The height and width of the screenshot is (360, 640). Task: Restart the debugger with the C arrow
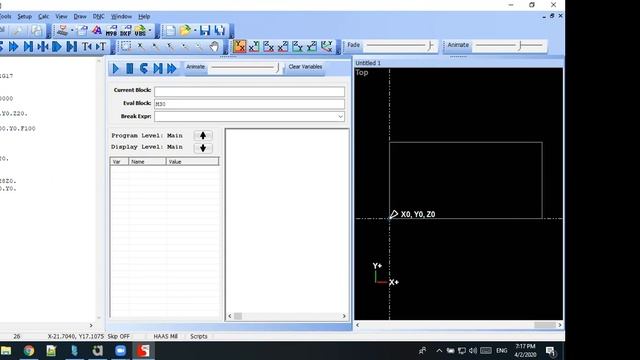point(144,68)
